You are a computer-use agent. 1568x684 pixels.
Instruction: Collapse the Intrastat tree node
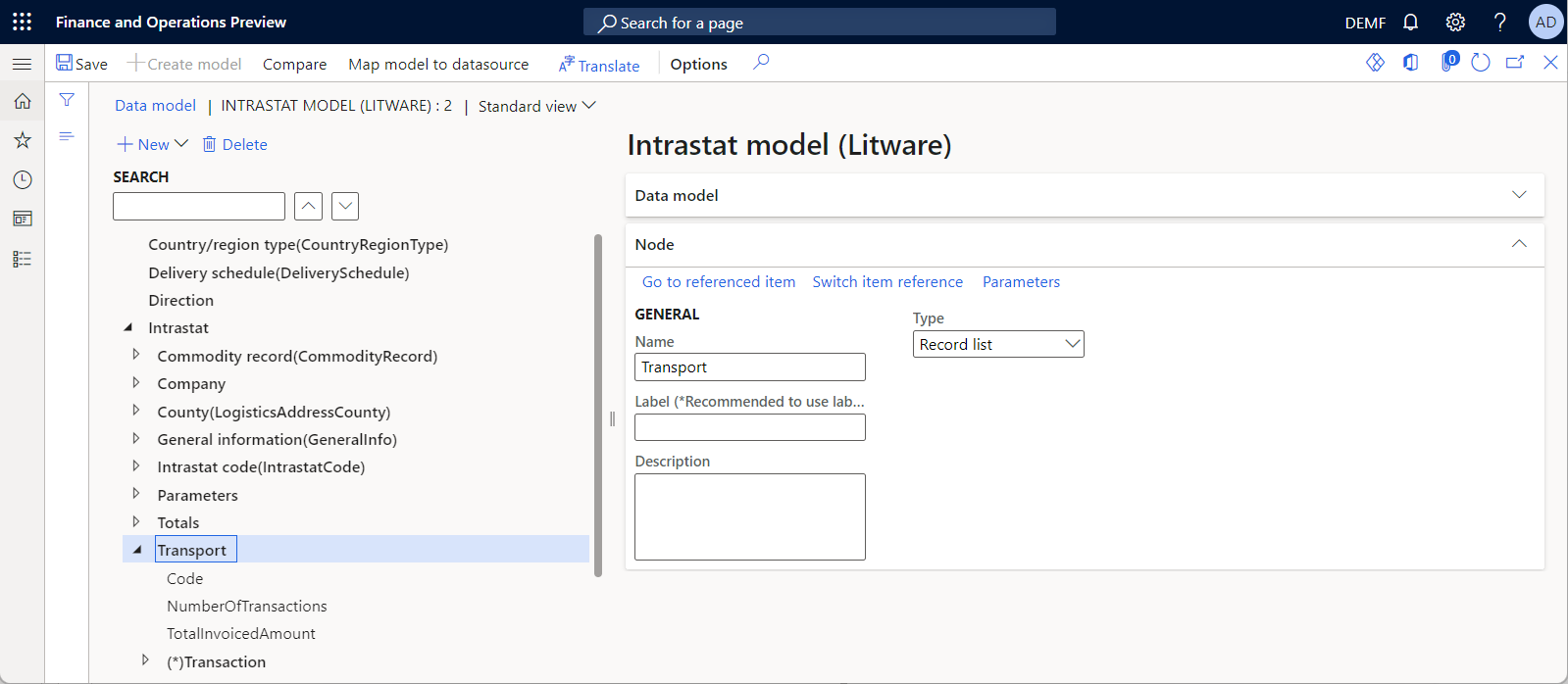point(127,327)
